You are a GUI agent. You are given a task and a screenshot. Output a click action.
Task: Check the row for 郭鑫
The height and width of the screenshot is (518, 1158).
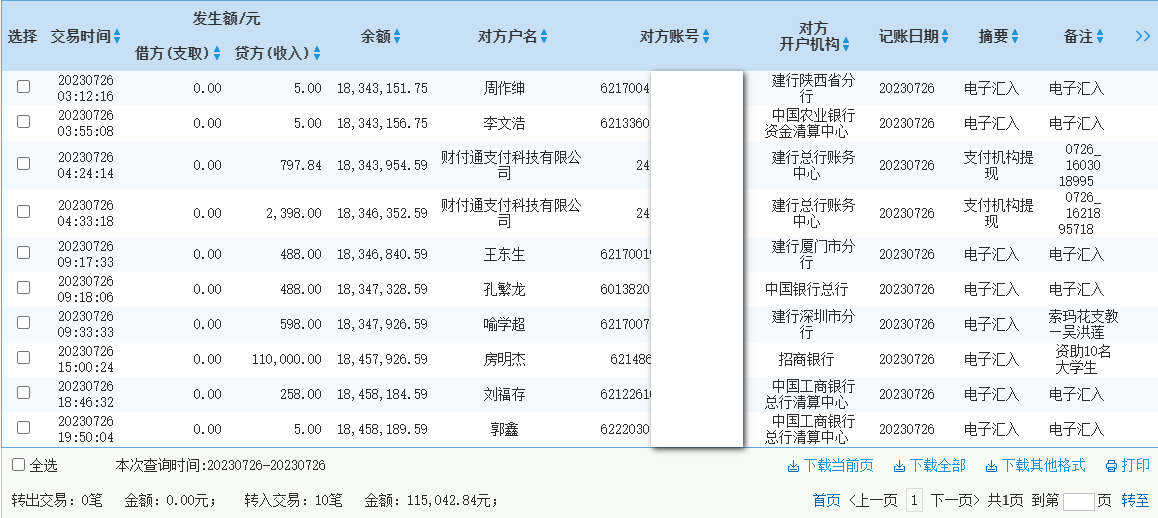pyautogui.click(x=24, y=427)
